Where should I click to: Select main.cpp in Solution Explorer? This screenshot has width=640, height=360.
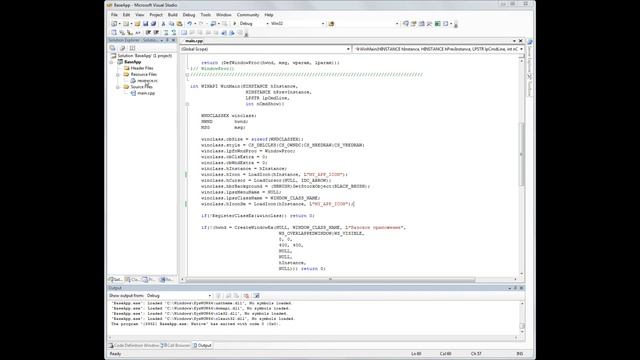[x=146, y=93]
